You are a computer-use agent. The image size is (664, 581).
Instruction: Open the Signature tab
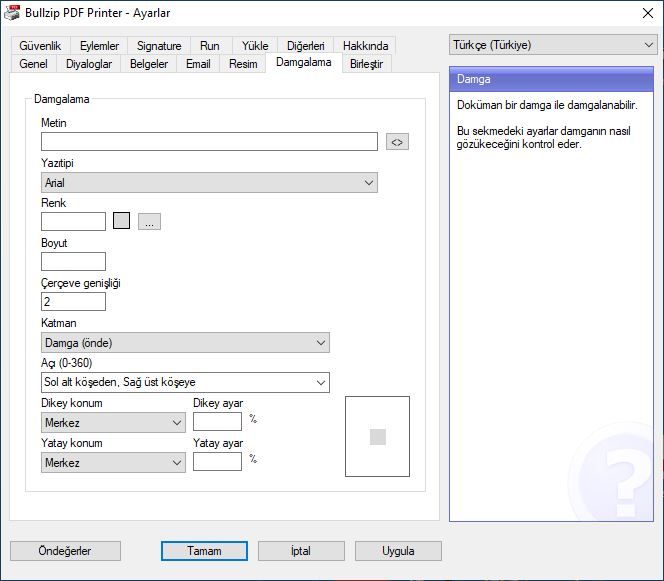(159, 46)
